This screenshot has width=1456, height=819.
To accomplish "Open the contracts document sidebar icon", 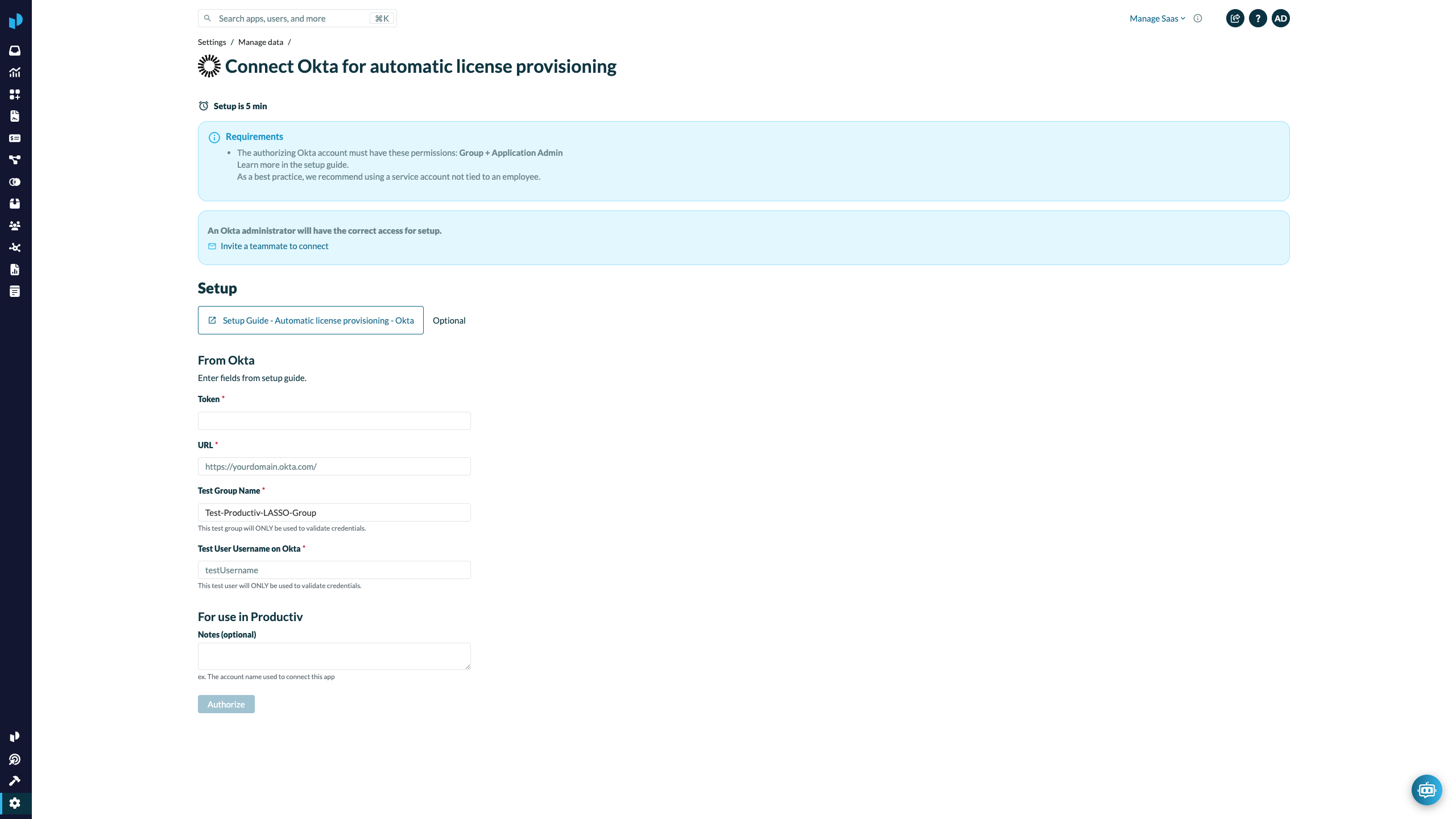I will [15, 116].
